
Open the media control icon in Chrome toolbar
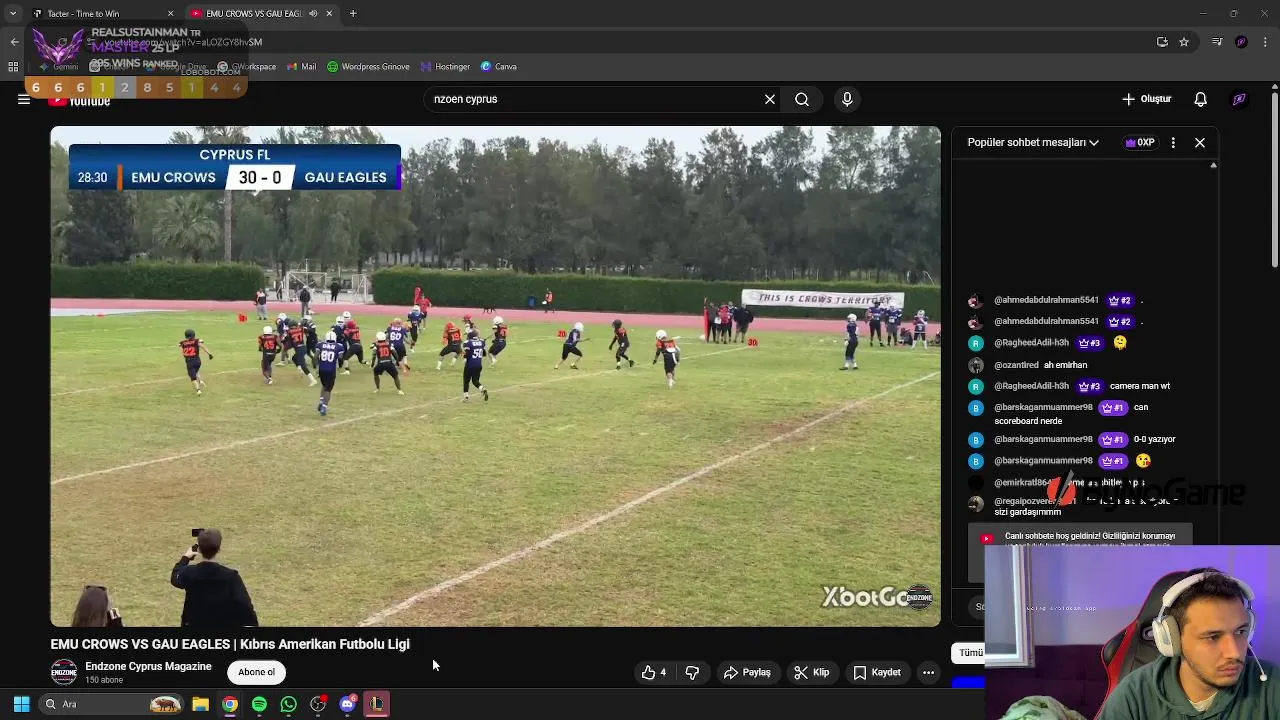[1217, 42]
